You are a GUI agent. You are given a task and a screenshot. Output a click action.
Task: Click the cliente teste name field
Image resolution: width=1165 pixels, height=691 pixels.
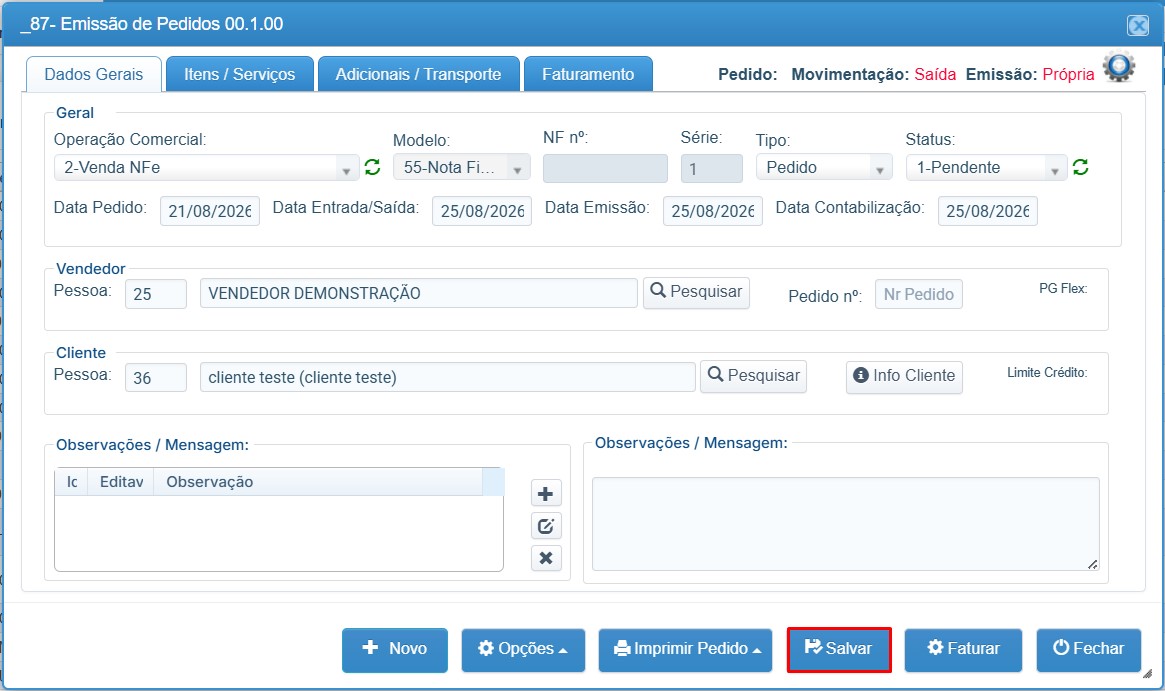click(x=447, y=377)
